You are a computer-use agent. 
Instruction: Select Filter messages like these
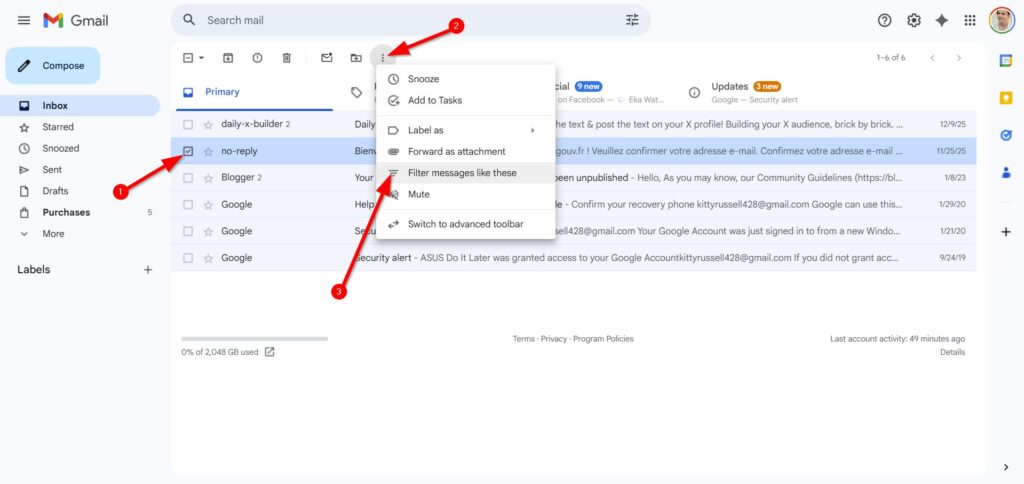pos(466,173)
